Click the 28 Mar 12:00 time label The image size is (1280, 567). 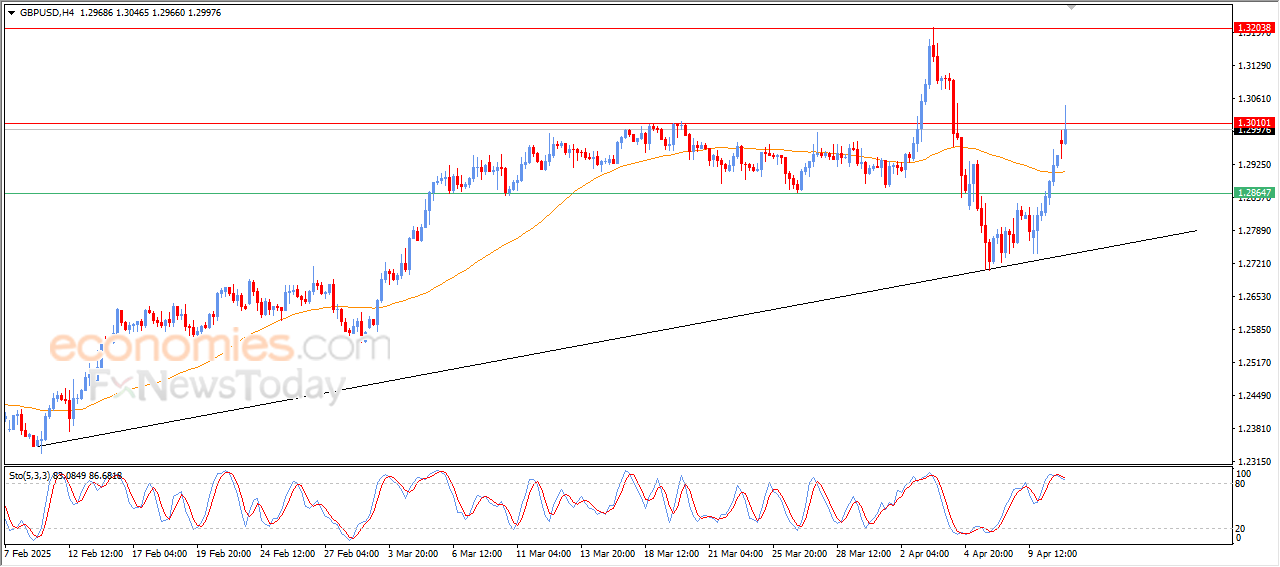pos(863,553)
